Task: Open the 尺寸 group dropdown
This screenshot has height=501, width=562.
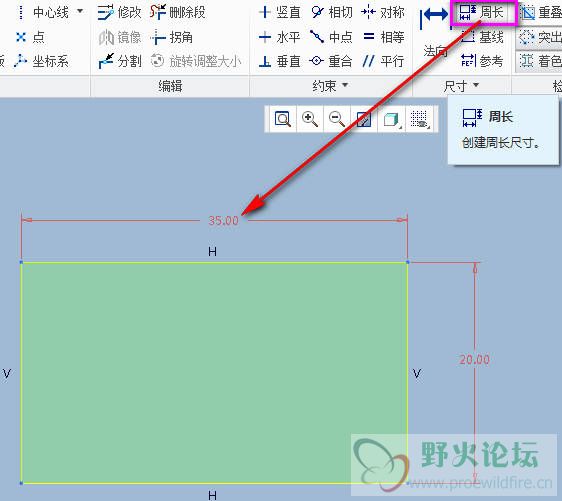Action: [476, 85]
